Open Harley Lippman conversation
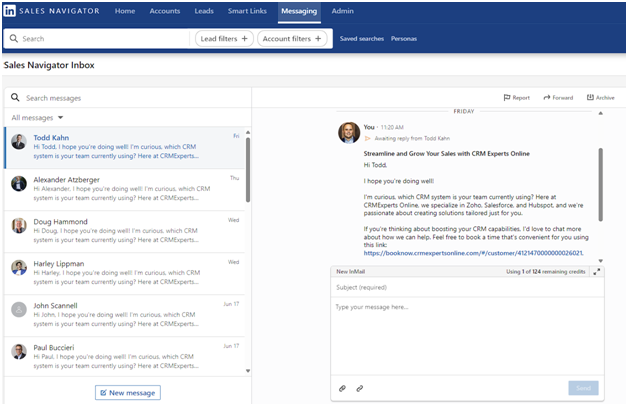Viewport: 628px width, 406px height. click(x=124, y=274)
